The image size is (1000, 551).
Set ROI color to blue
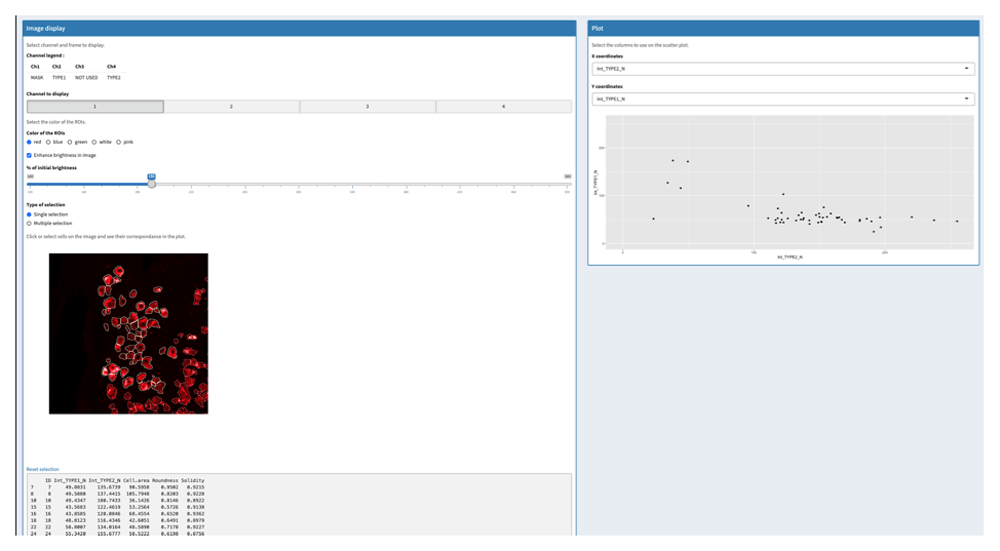point(49,142)
